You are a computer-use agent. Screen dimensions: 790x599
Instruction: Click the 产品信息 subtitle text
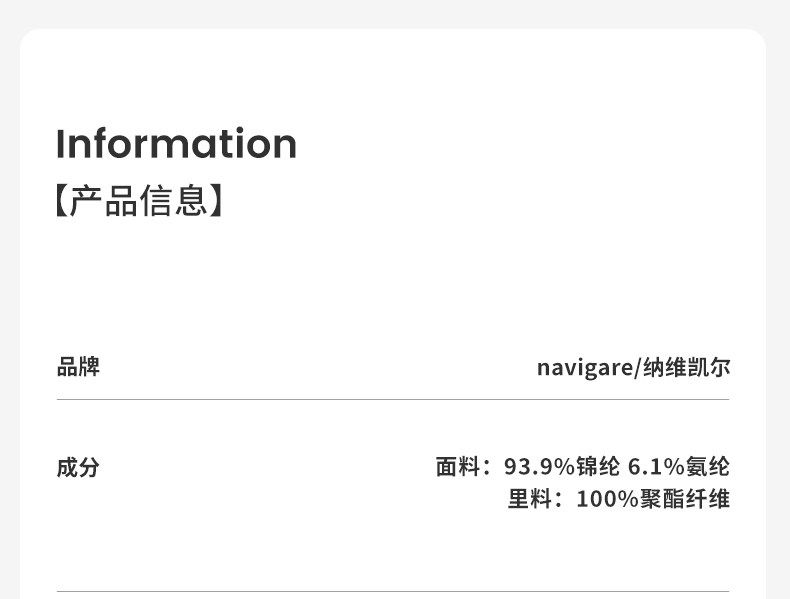(139, 201)
